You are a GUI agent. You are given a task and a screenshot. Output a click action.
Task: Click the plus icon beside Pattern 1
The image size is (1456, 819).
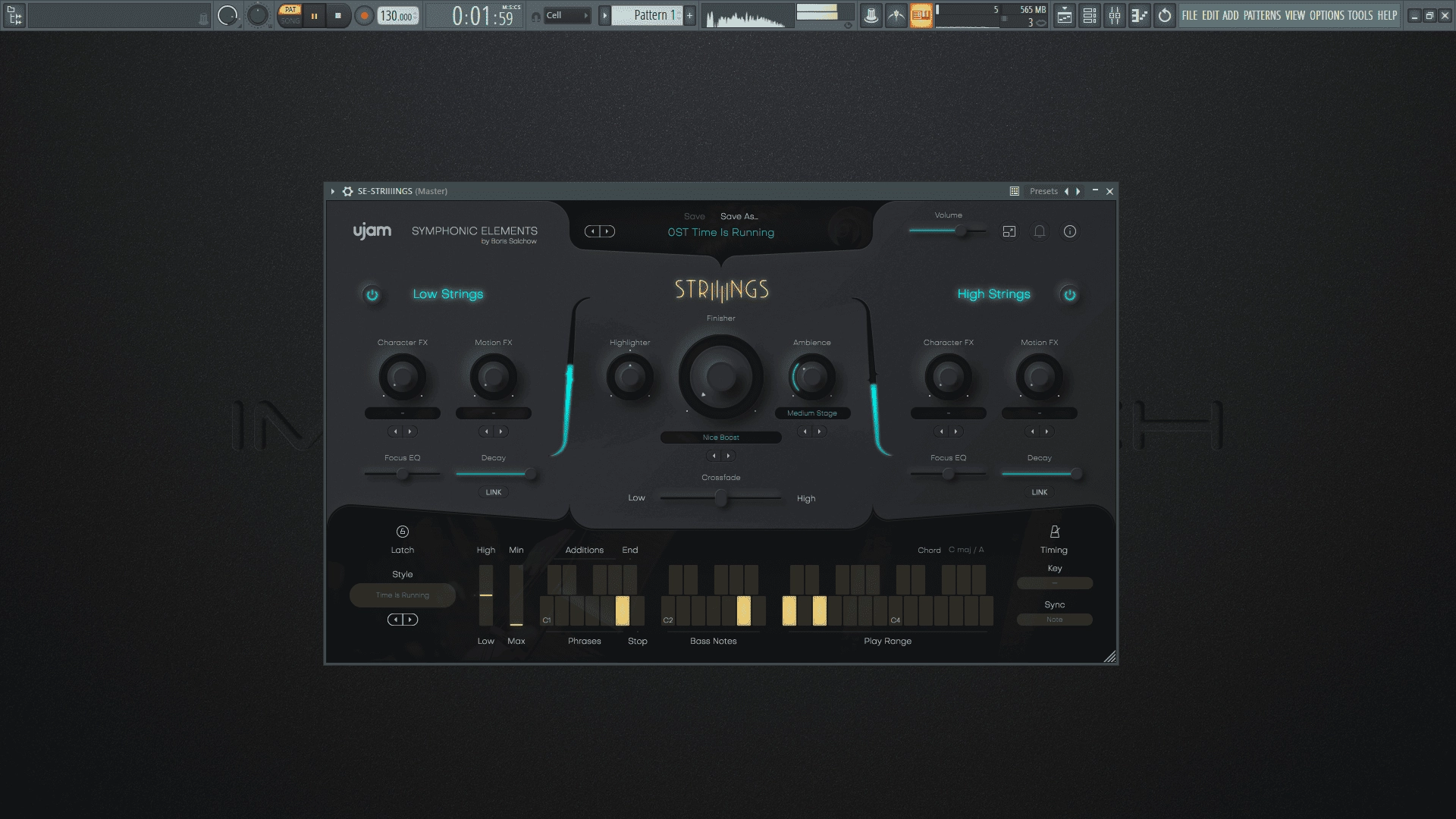[689, 15]
